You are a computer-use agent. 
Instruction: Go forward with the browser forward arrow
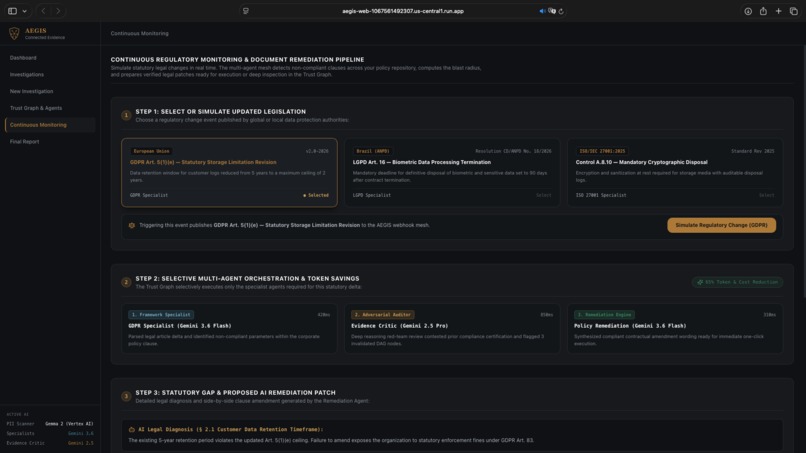click(58, 11)
